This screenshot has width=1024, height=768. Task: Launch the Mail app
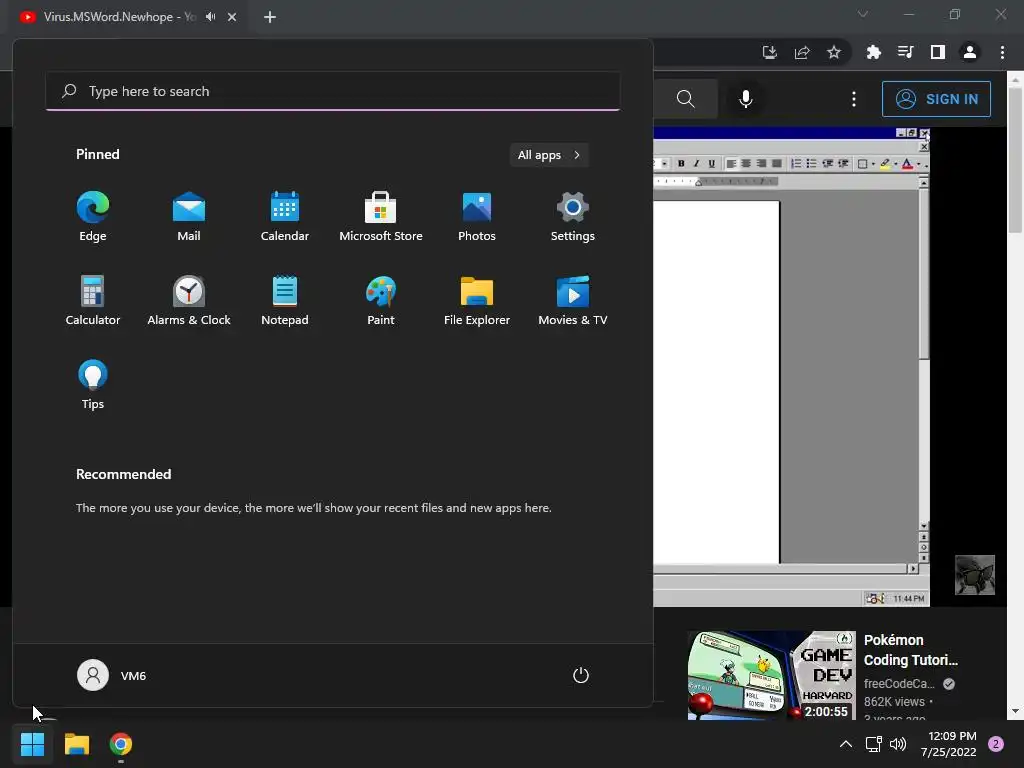pyautogui.click(x=189, y=217)
